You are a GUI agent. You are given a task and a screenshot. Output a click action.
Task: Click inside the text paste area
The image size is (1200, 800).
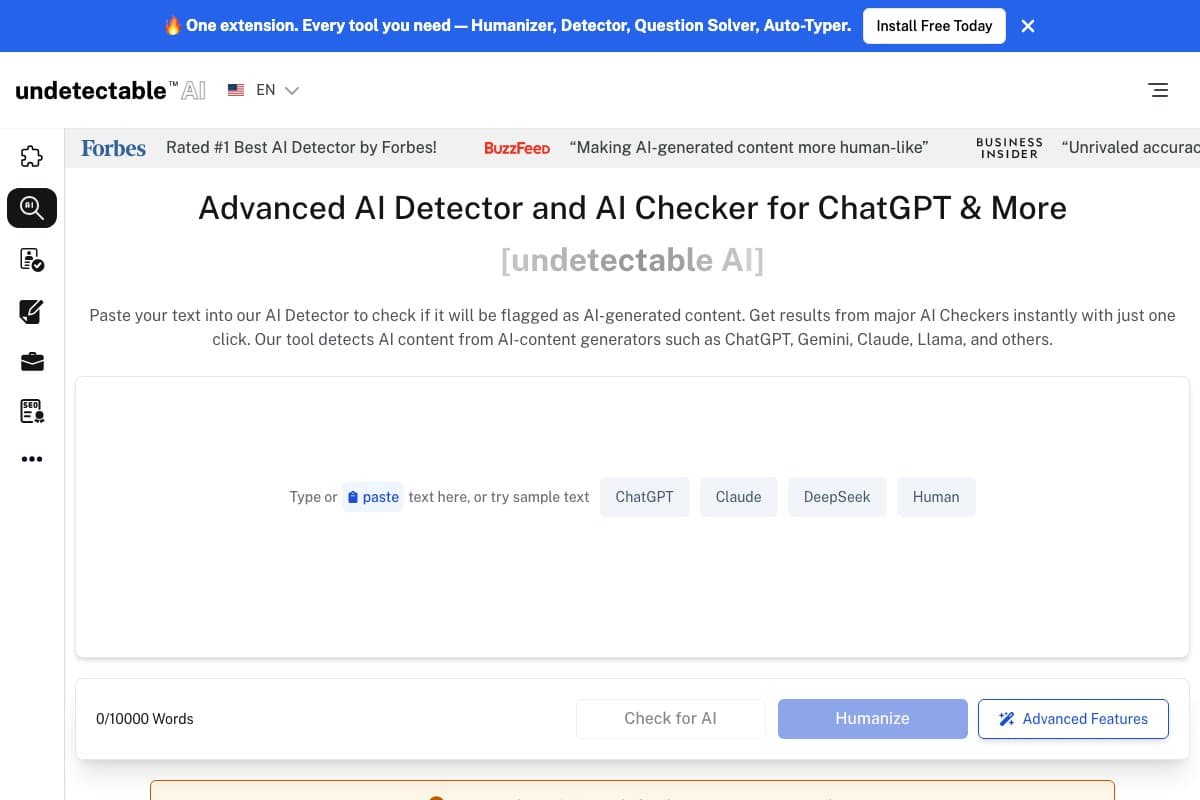[632, 580]
